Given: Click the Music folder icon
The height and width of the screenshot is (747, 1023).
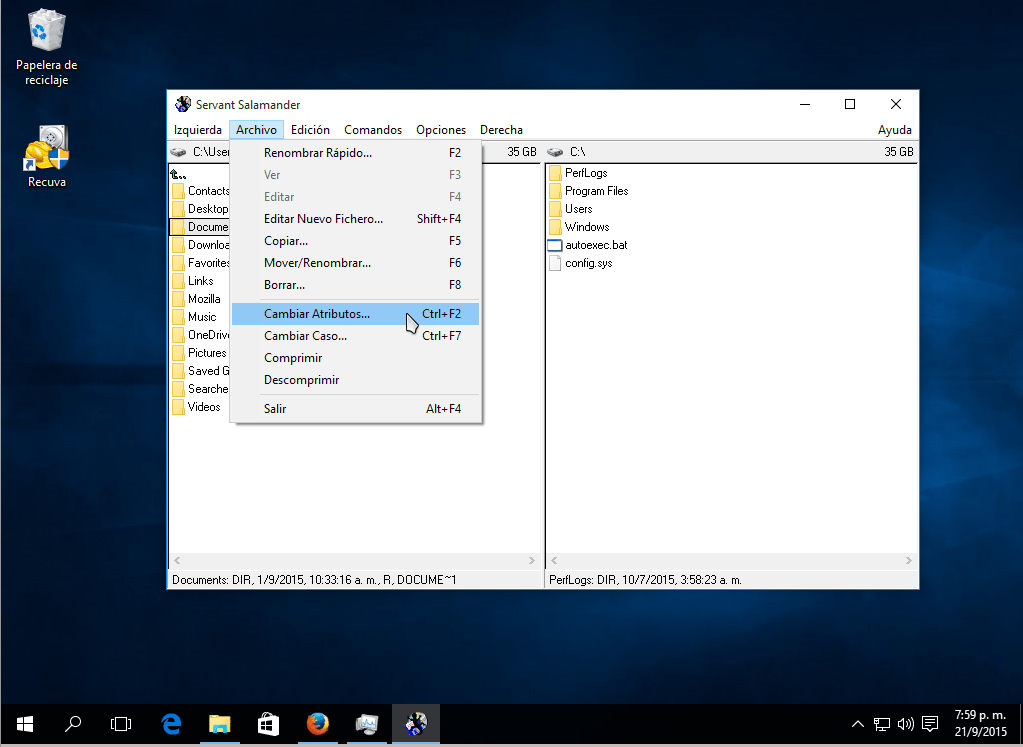Looking at the screenshot, I should coord(178,317).
